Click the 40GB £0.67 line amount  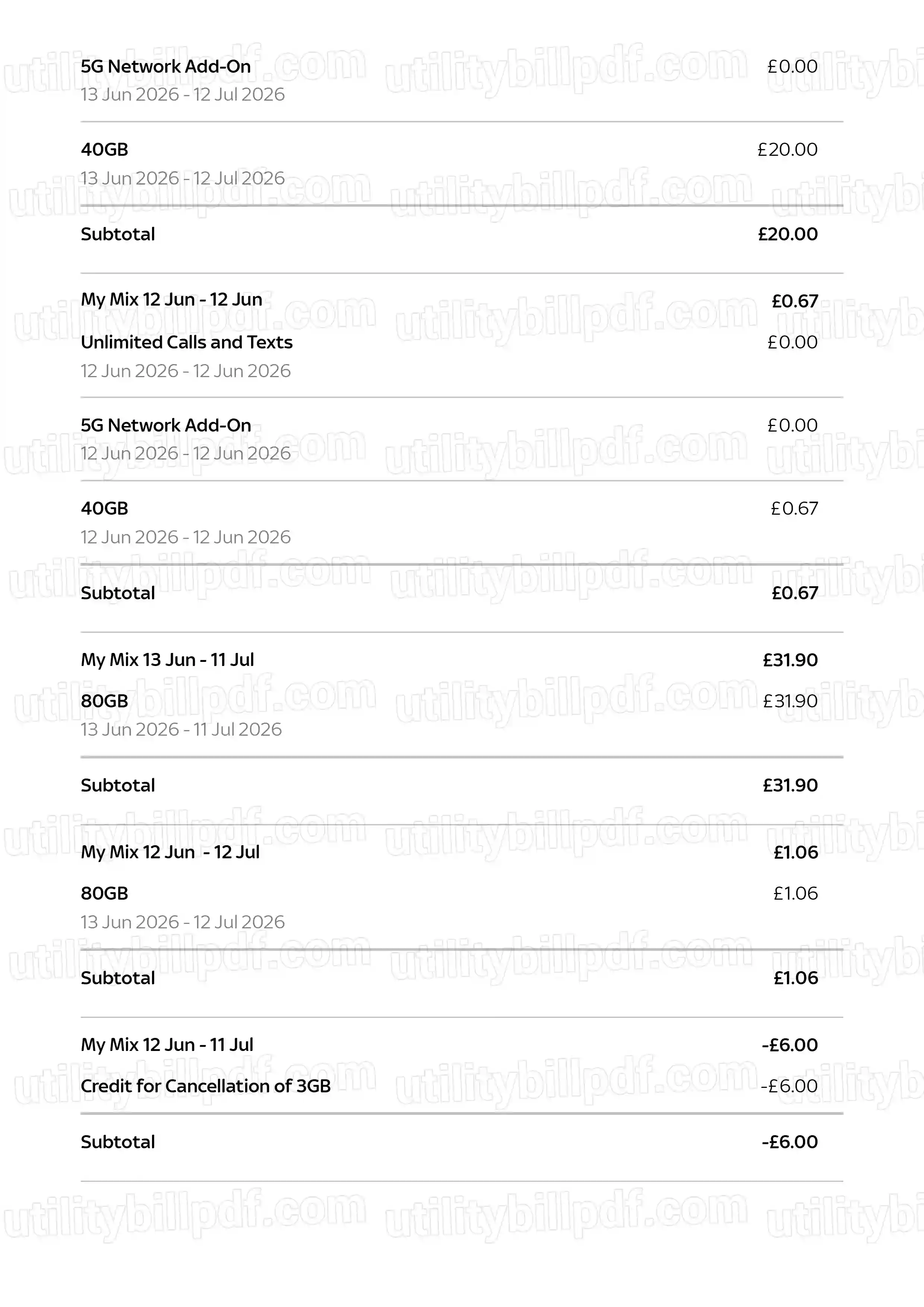[794, 508]
